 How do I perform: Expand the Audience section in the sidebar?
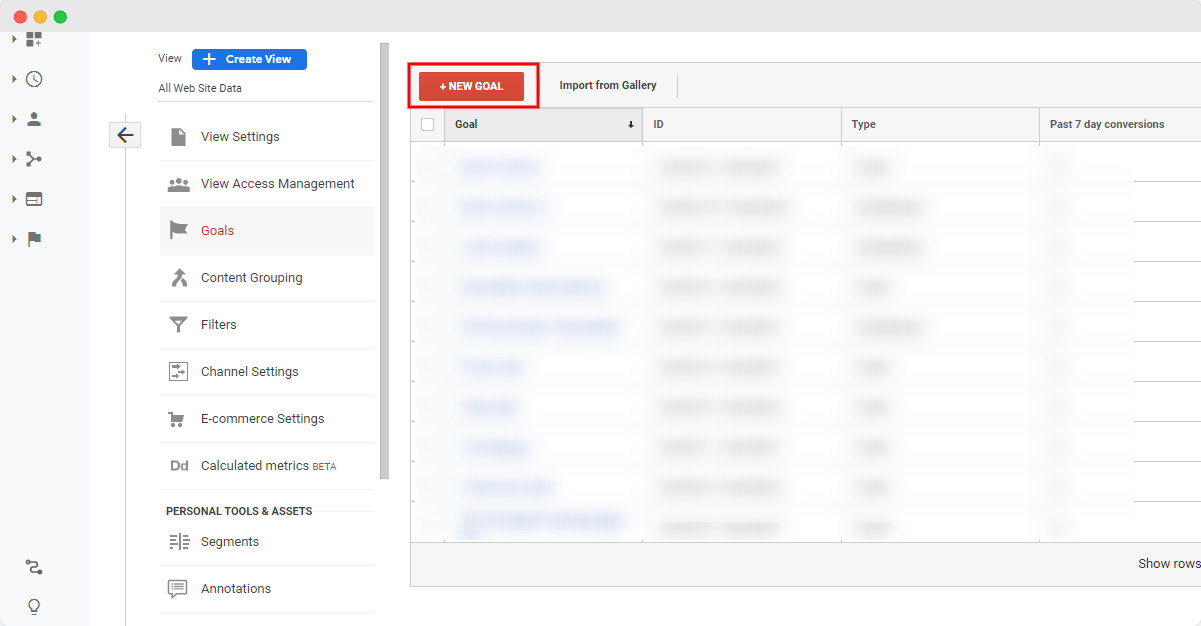click(13, 118)
